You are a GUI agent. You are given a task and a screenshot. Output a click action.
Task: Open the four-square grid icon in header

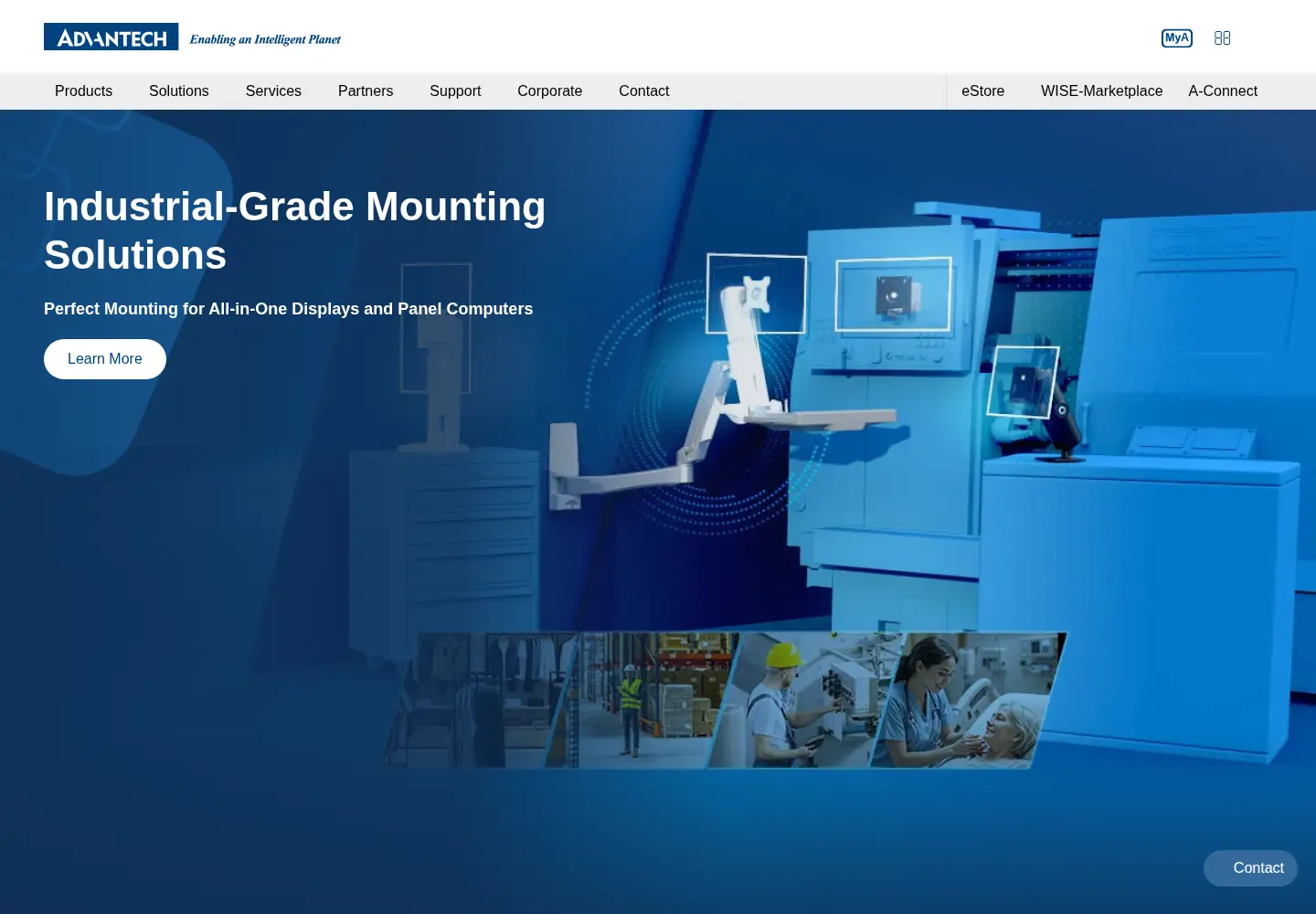coord(1222,38)
